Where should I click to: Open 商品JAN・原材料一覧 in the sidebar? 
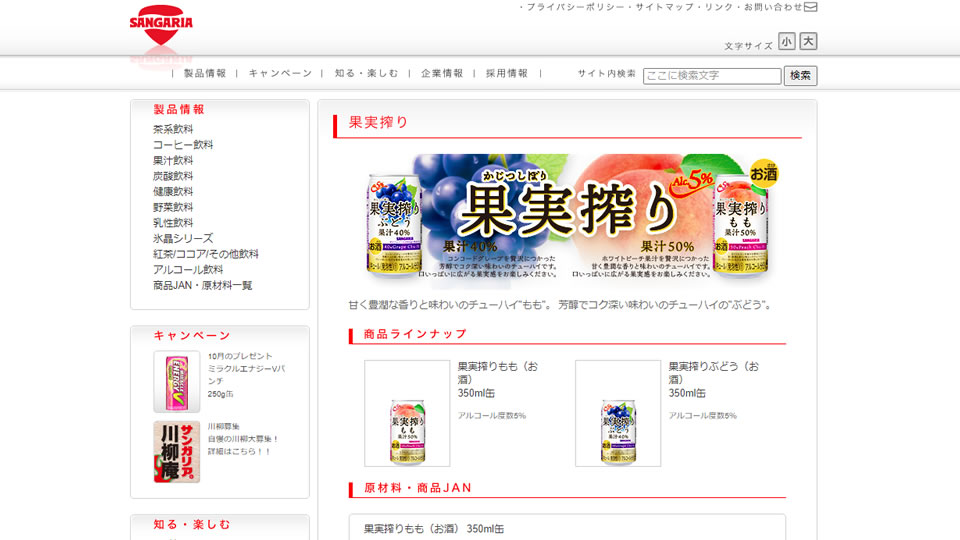tap(202, 285)
